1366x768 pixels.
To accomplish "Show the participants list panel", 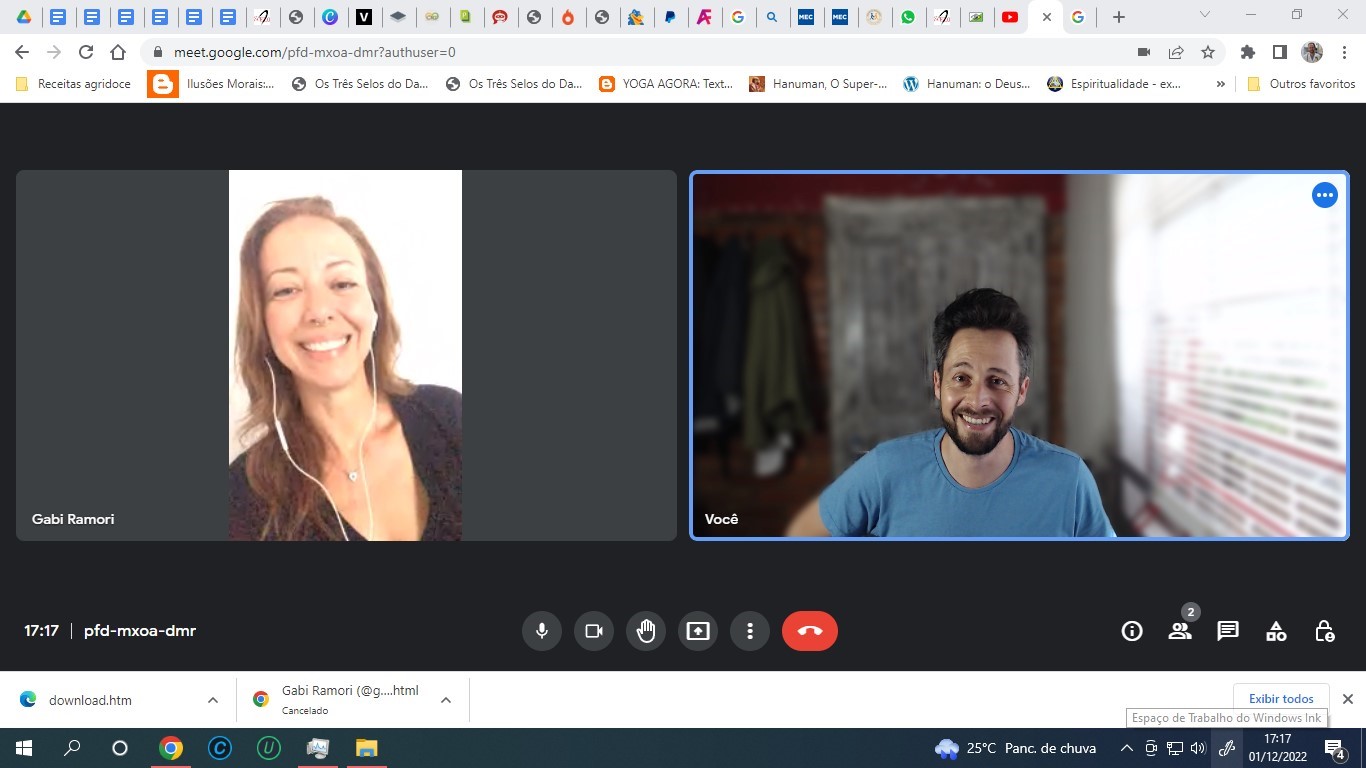I will 1180,631.
